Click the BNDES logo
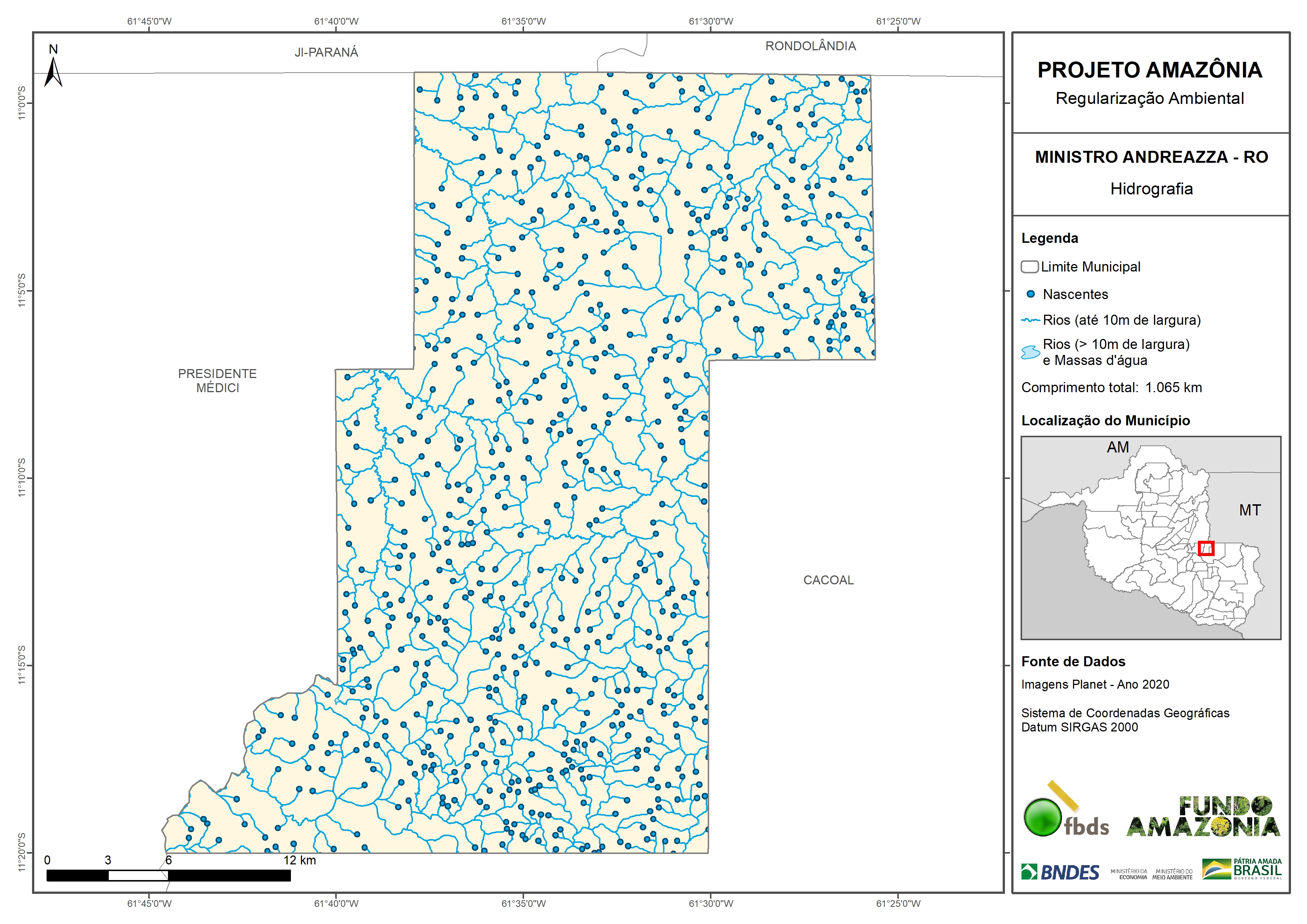Viewport: 1307px width, 924px height. tap(1060, 872)
